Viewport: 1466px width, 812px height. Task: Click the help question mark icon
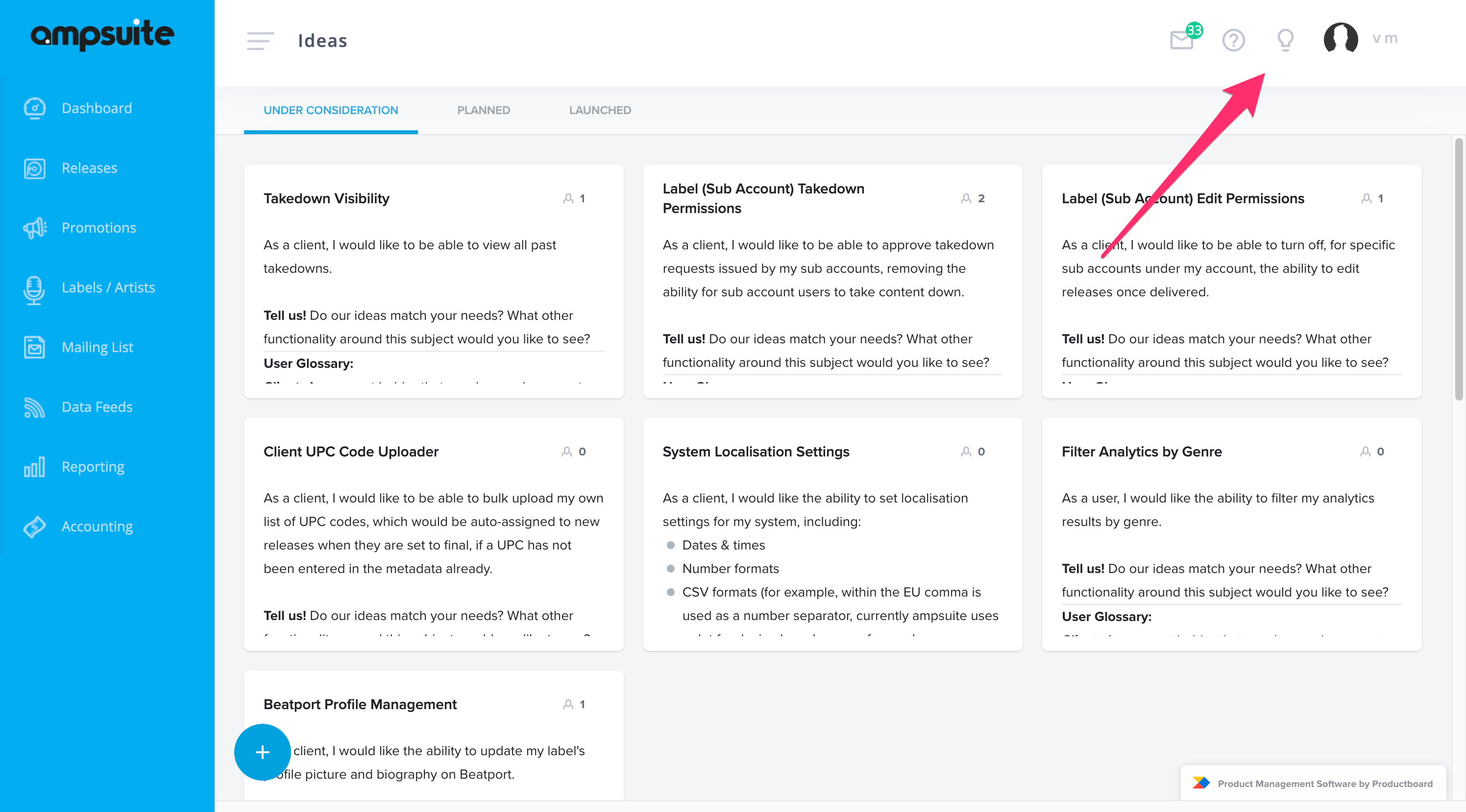coord(1233,40)
